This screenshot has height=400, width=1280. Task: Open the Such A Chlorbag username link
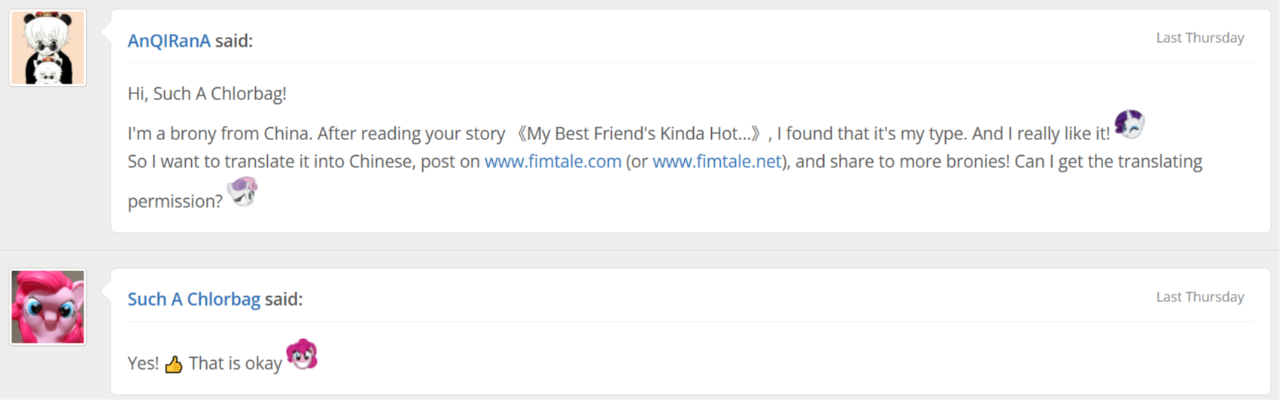point(194,299)
